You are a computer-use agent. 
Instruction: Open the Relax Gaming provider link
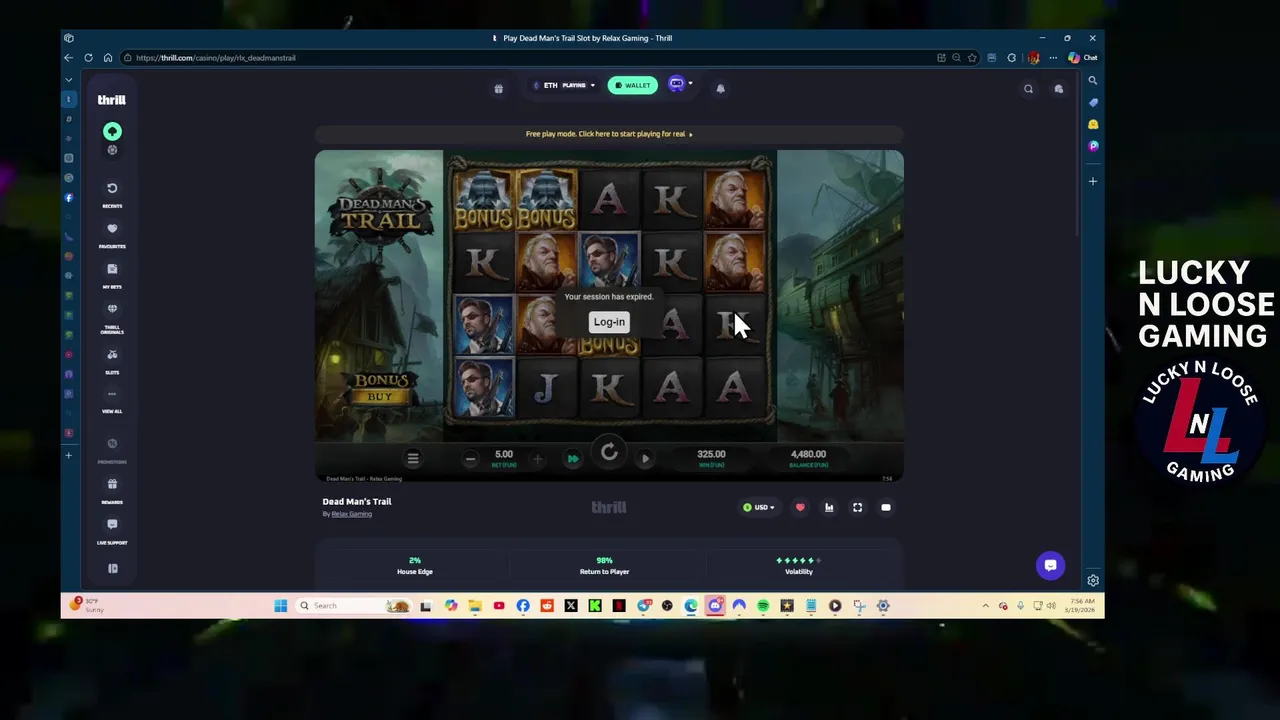[x=351, y=514]
